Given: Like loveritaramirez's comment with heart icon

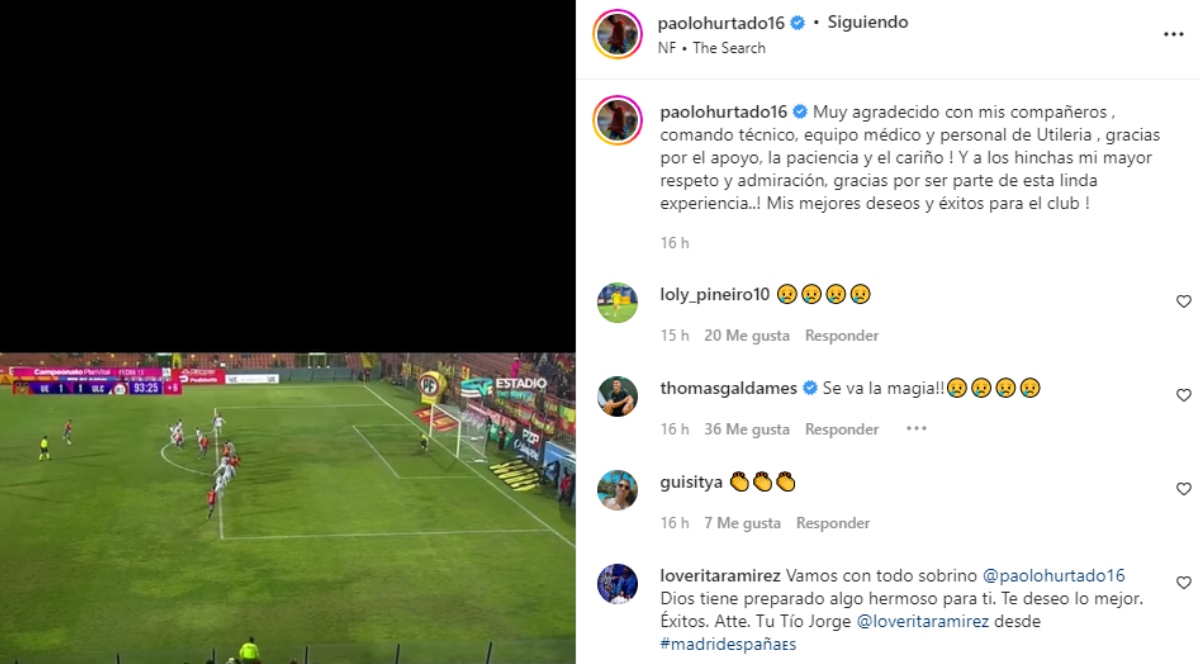Looking at the screenshot, I should click(x=1183, y=582).
